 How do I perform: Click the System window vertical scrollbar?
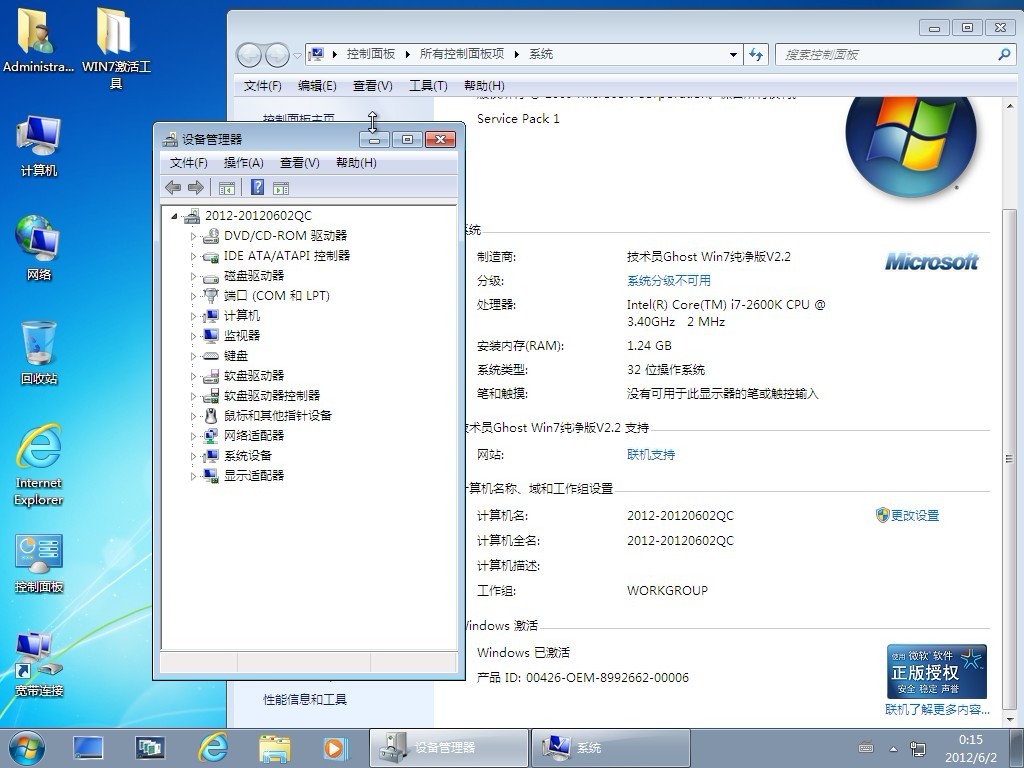click(x=1010, y=458)
